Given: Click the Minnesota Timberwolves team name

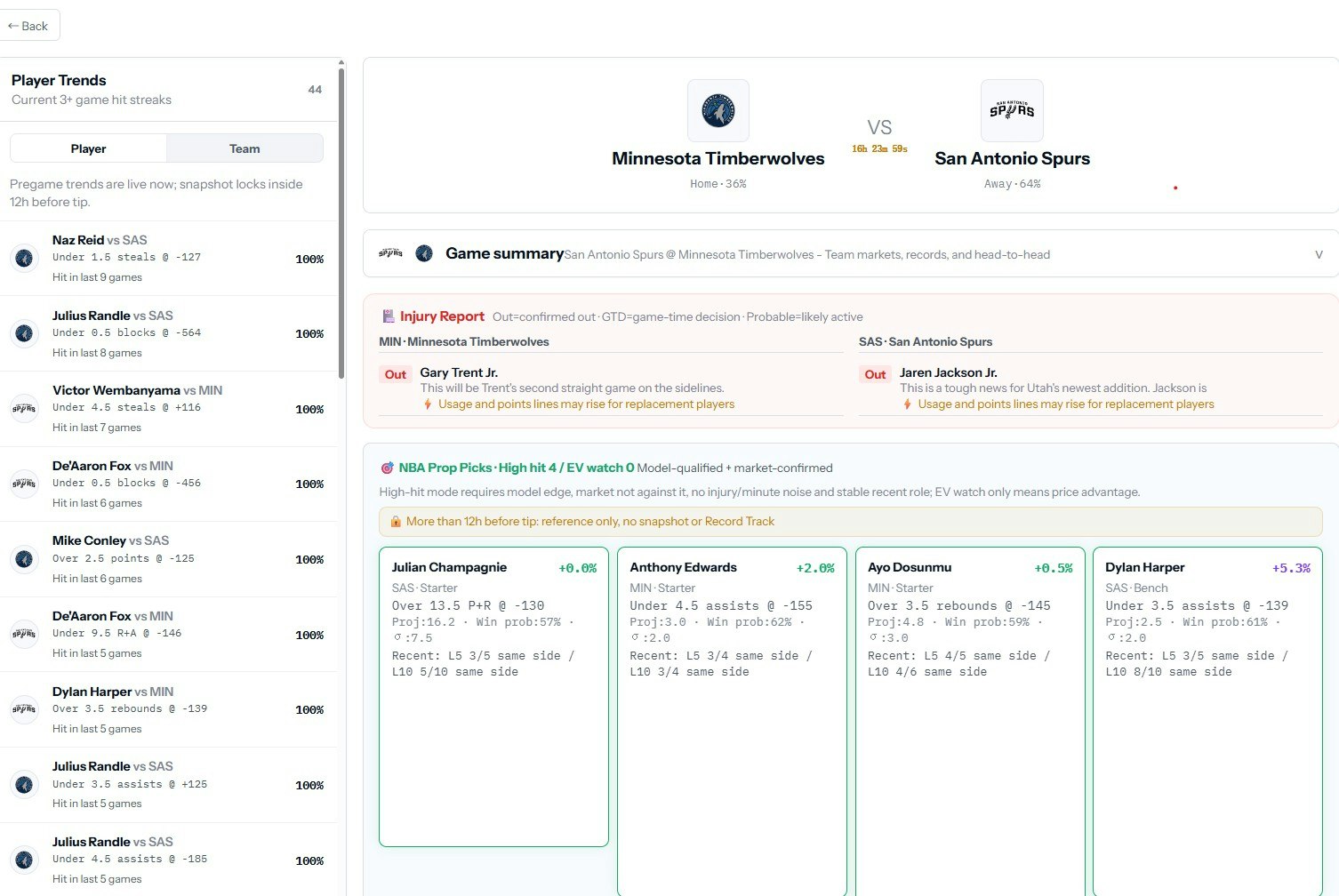Looking at the screenshot, I should tap(718, 158).
